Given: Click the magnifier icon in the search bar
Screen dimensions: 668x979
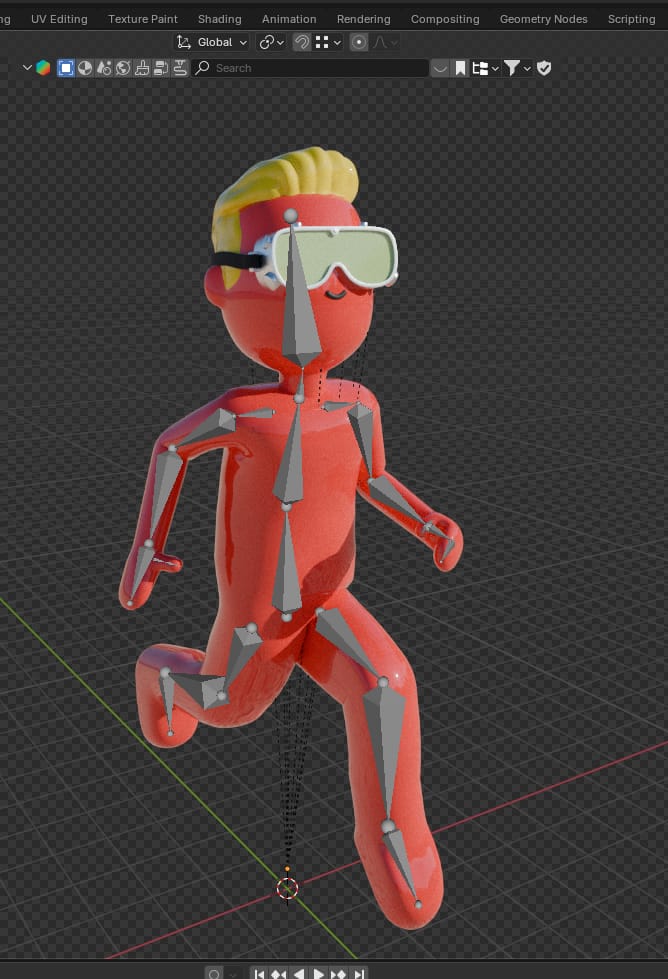Looking at the screenshot, I should pyautogui.click(x=202, y=67).
